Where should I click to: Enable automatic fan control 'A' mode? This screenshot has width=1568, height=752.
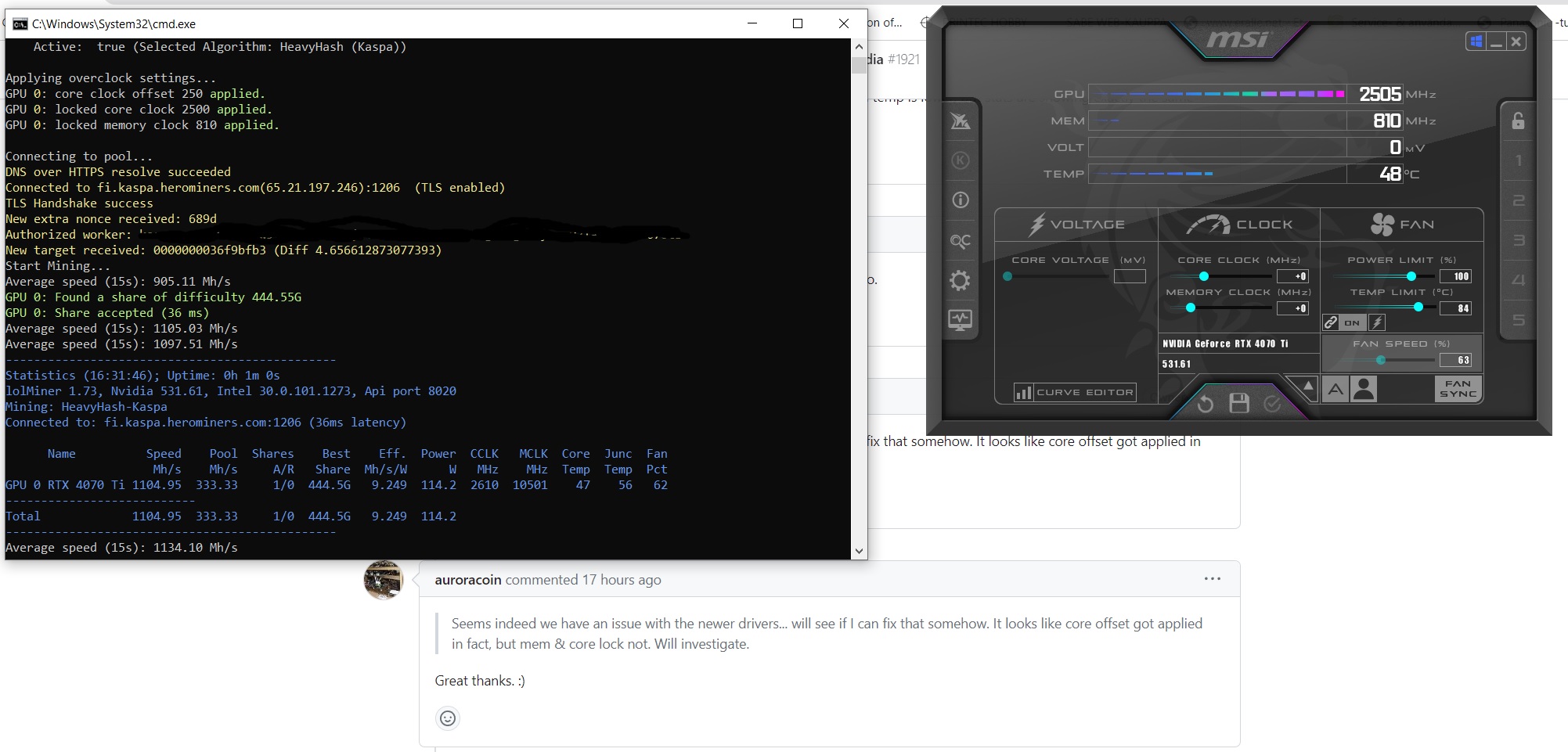[1336, 388]
